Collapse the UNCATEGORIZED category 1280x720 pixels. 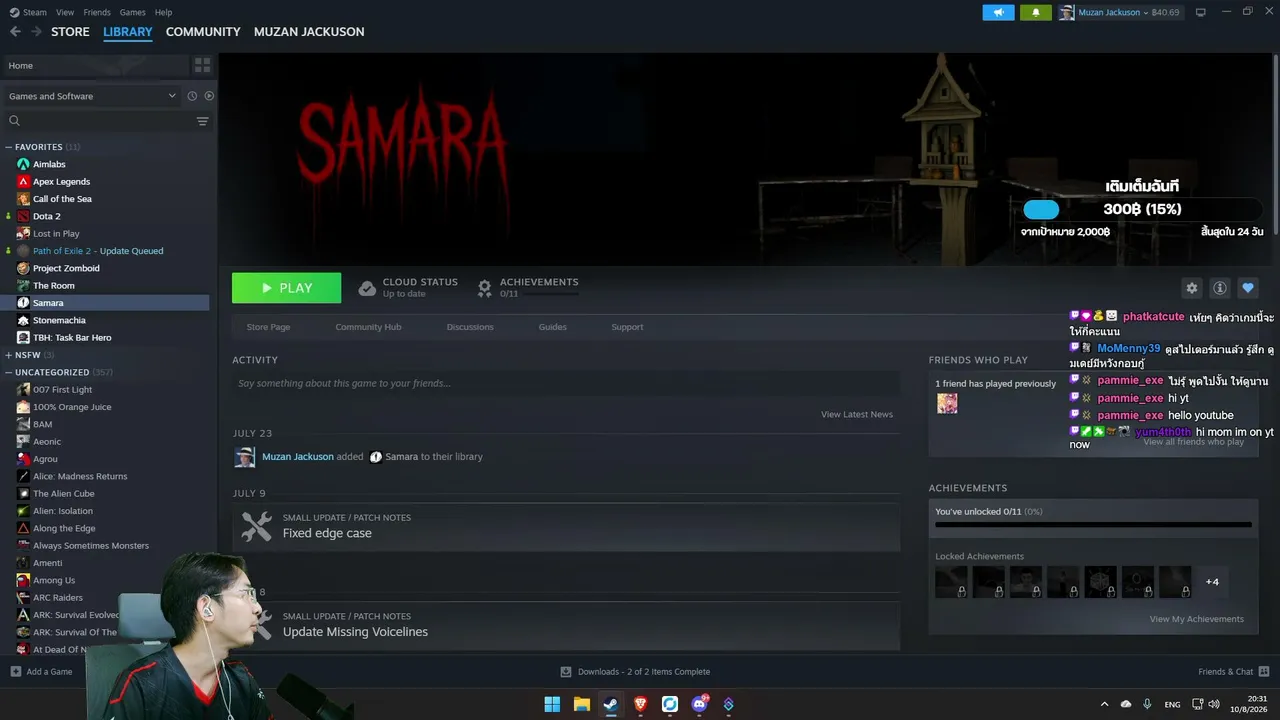pyautogui.click(x=8, y=372)
